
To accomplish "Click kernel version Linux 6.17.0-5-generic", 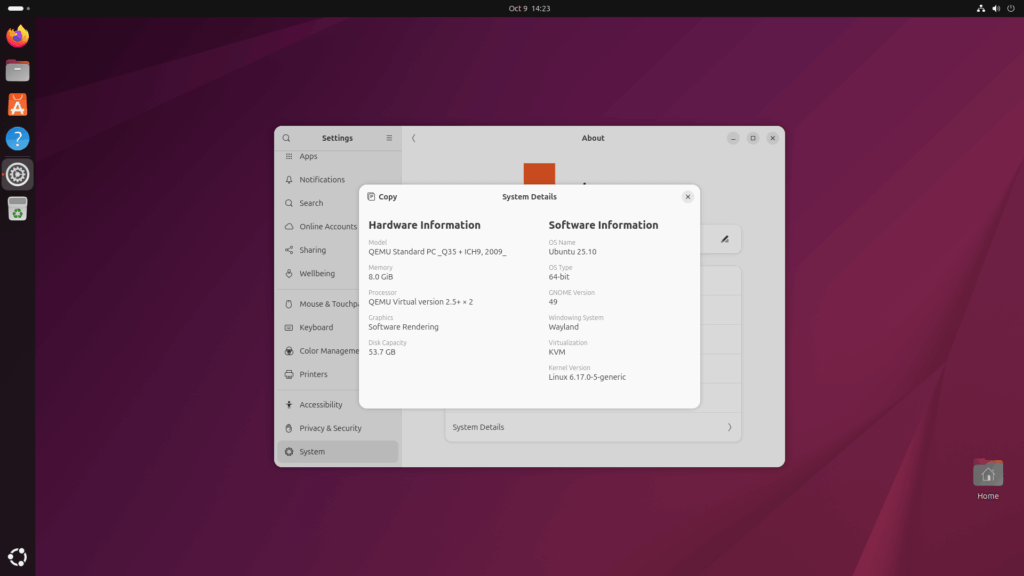I will click(586, 377).
